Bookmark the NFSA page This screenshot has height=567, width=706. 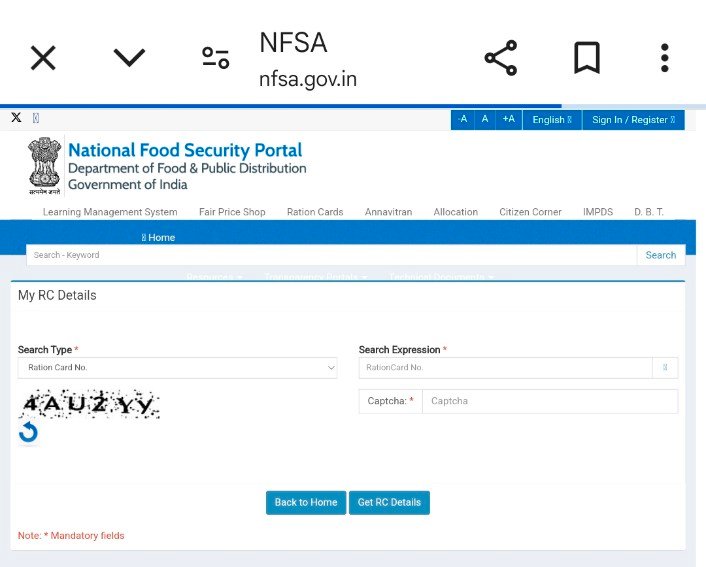[587, 58]
